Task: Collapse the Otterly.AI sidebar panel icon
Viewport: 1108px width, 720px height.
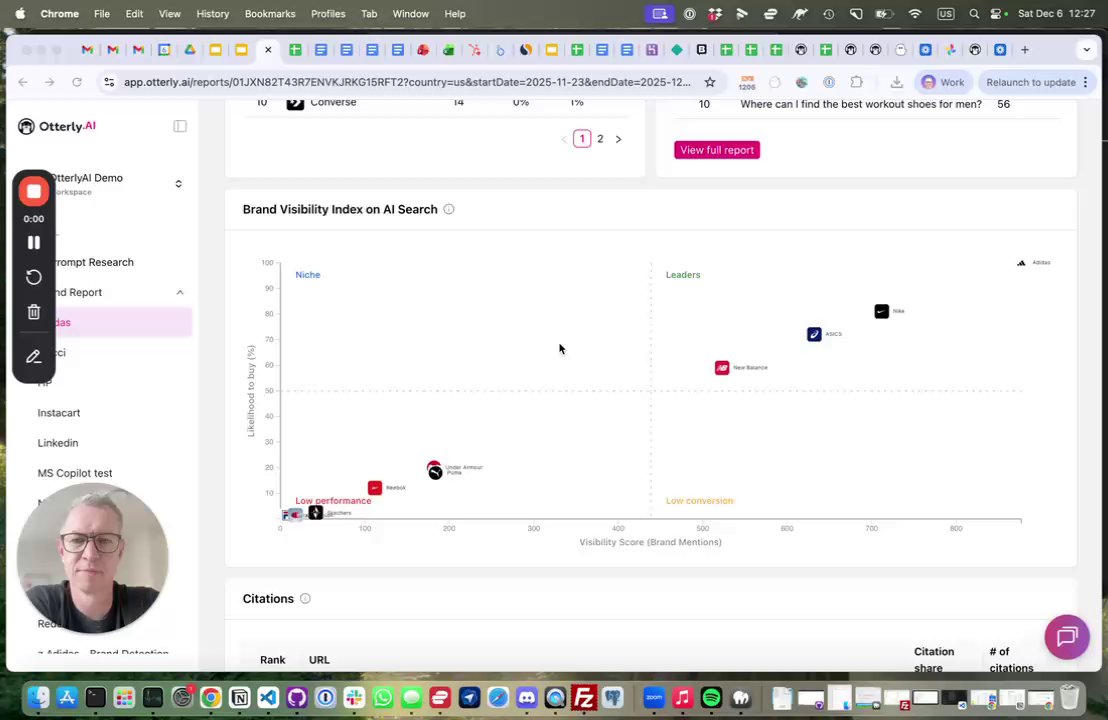Action: 180,126
